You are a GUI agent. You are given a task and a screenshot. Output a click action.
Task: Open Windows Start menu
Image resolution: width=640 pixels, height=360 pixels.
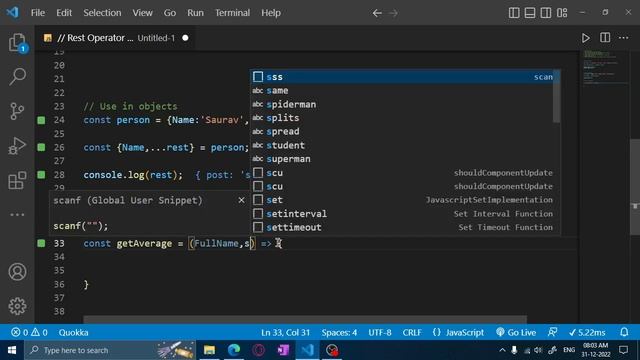point(12,350)
